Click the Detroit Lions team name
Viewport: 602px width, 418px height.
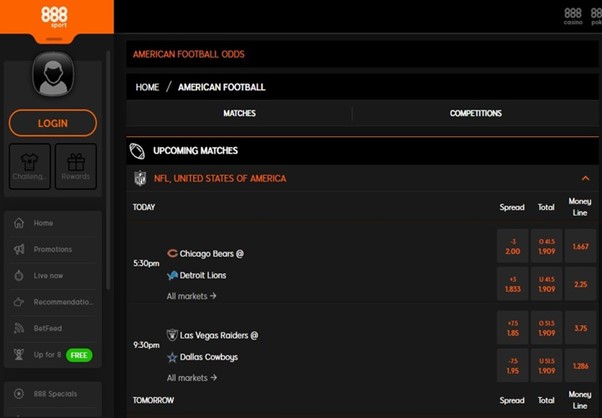[203, 275]
